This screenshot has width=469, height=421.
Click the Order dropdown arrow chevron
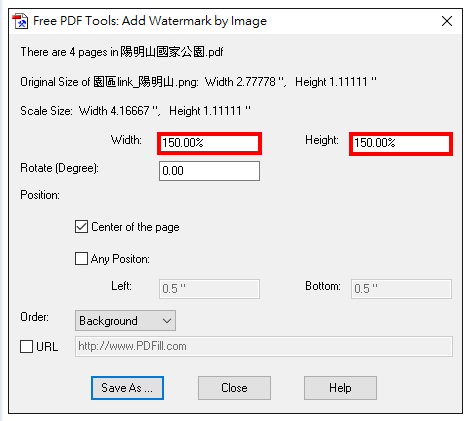pos(167,321)
